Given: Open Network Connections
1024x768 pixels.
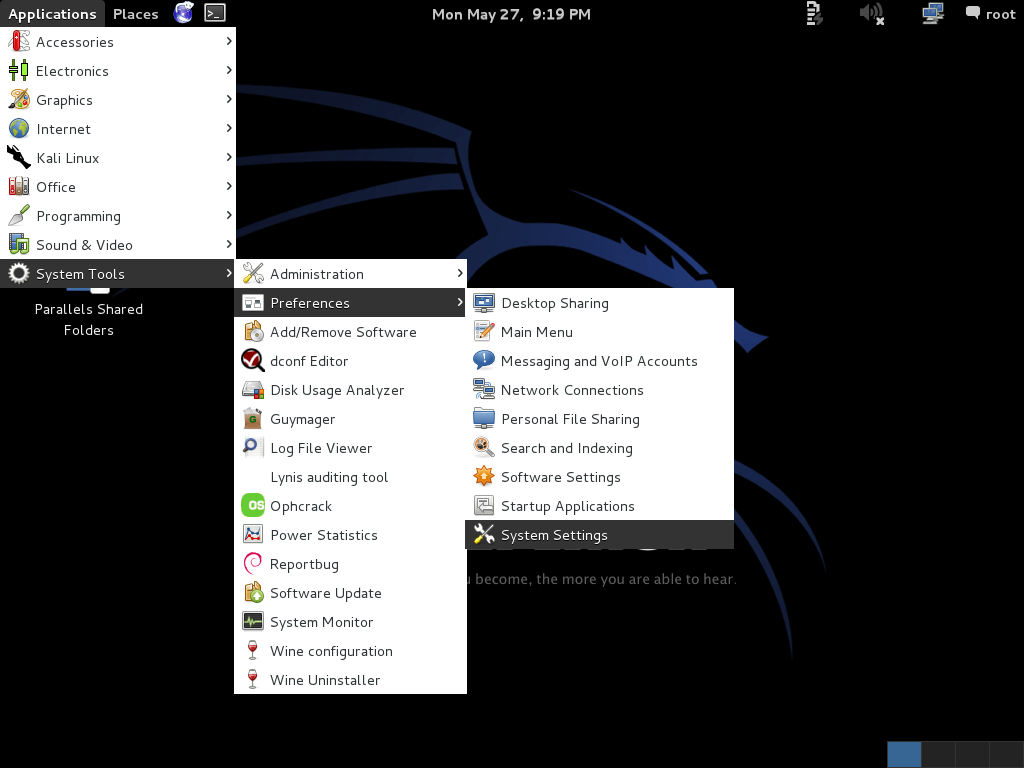Looking at the screenshot, I should [x=600, y=390].
